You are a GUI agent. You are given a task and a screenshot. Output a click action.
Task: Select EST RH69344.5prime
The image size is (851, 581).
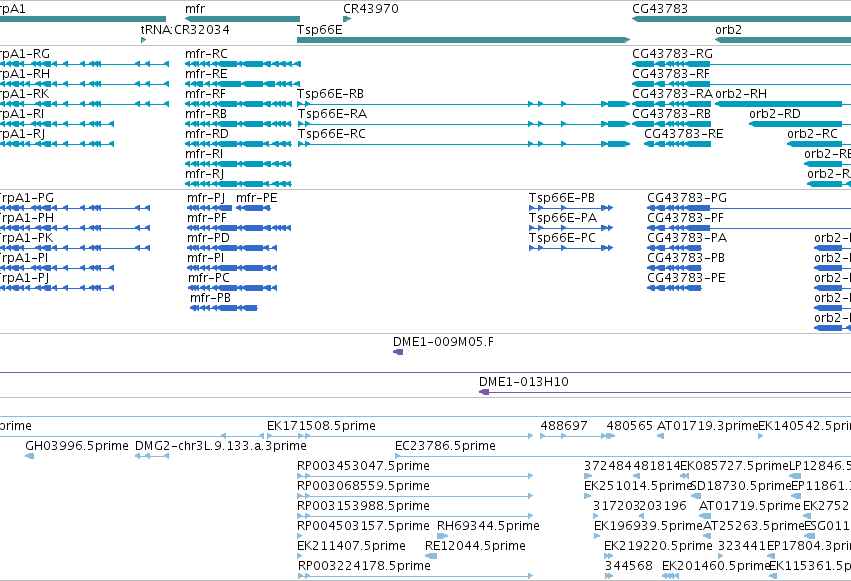pyautogui.click(x=488, y=526)
